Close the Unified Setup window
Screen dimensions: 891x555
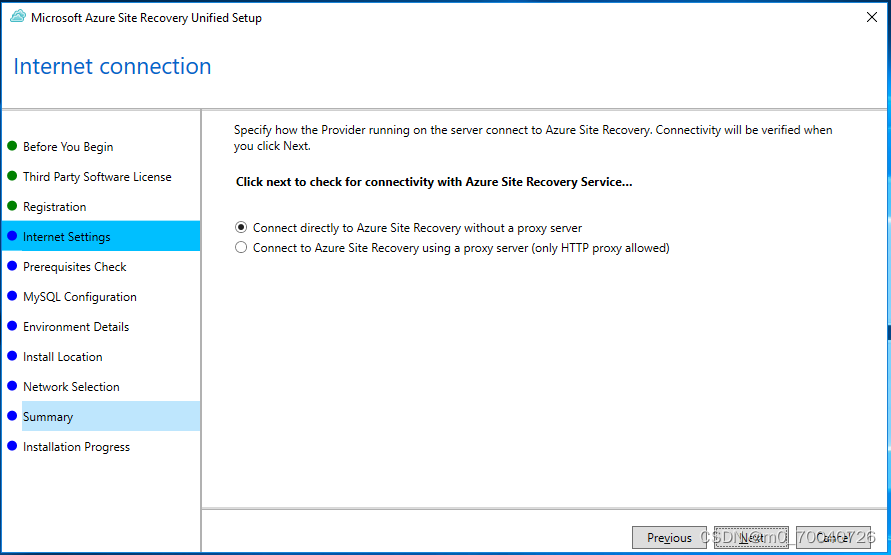click(x=872, y=17)
